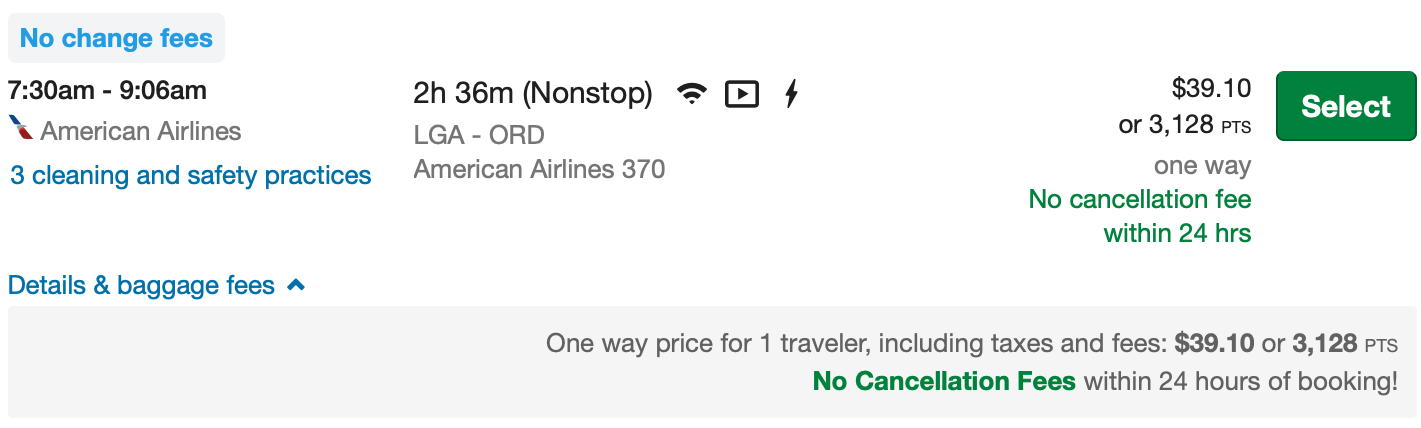
Task: Click the one way label
Action: tap(1202, 166)
